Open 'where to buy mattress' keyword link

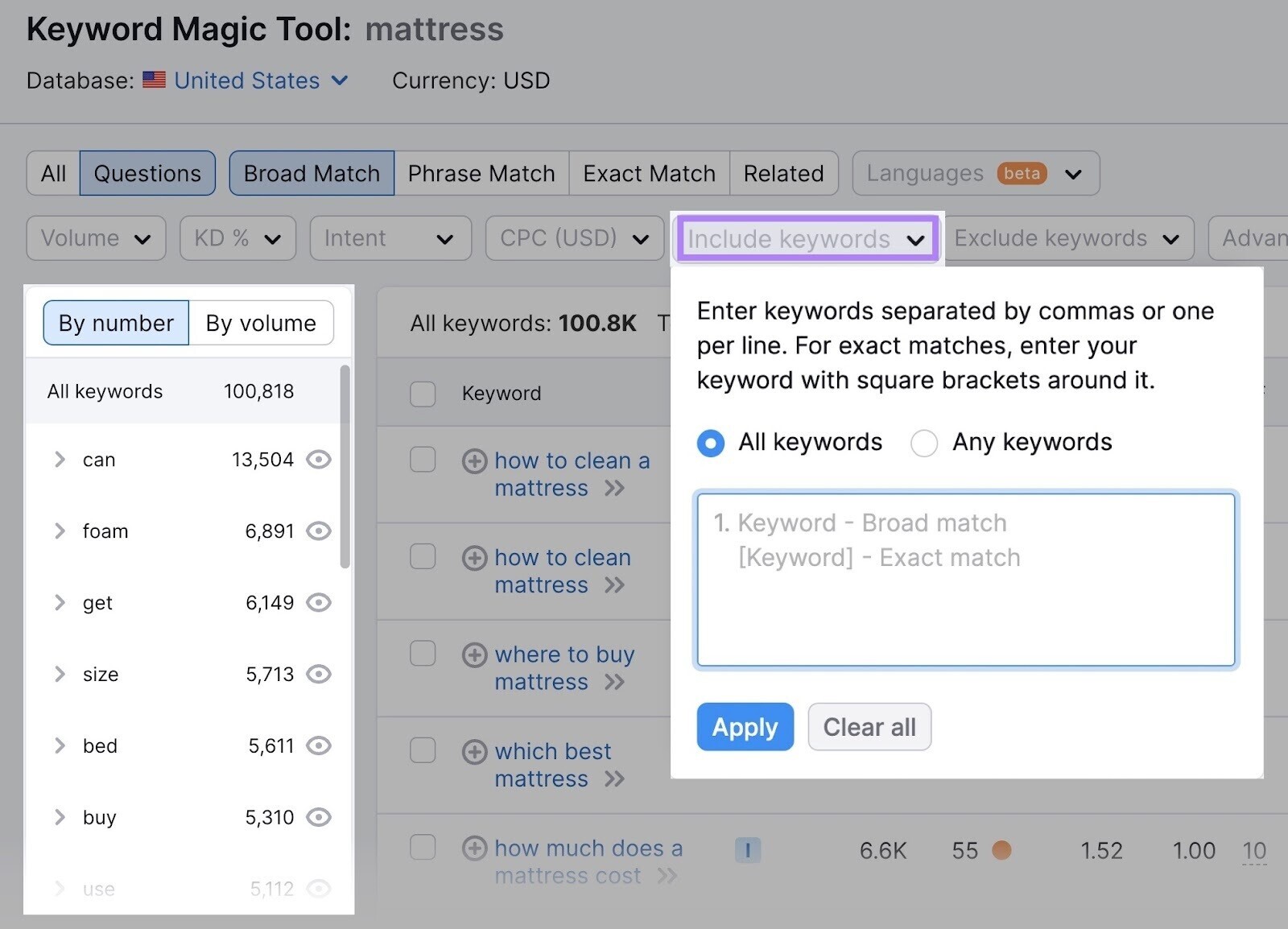pos(564,668)
